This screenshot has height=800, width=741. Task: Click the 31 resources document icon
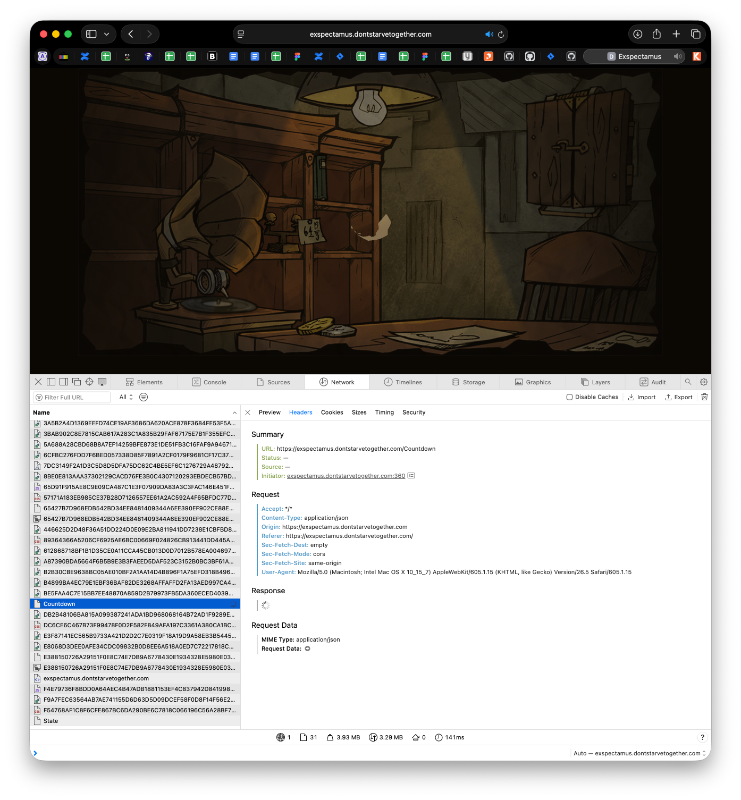pos(303,737)
